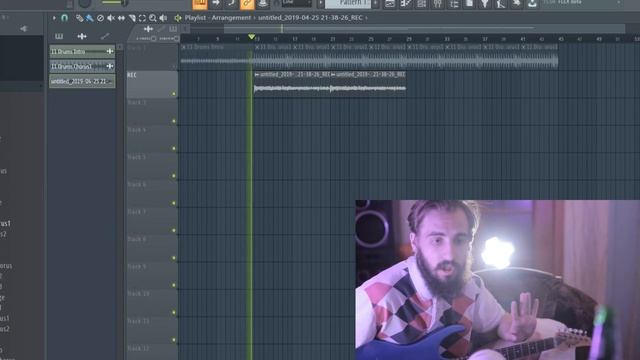Toggle mute dot on Track 6
The image size is (640, 360).
174,203
